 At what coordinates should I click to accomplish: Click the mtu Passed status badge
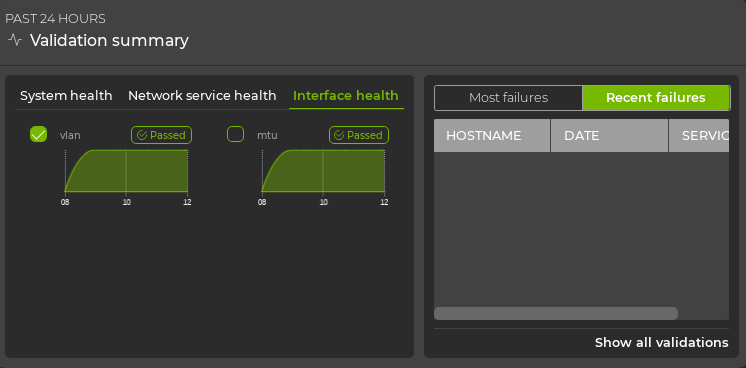point(359,135)
